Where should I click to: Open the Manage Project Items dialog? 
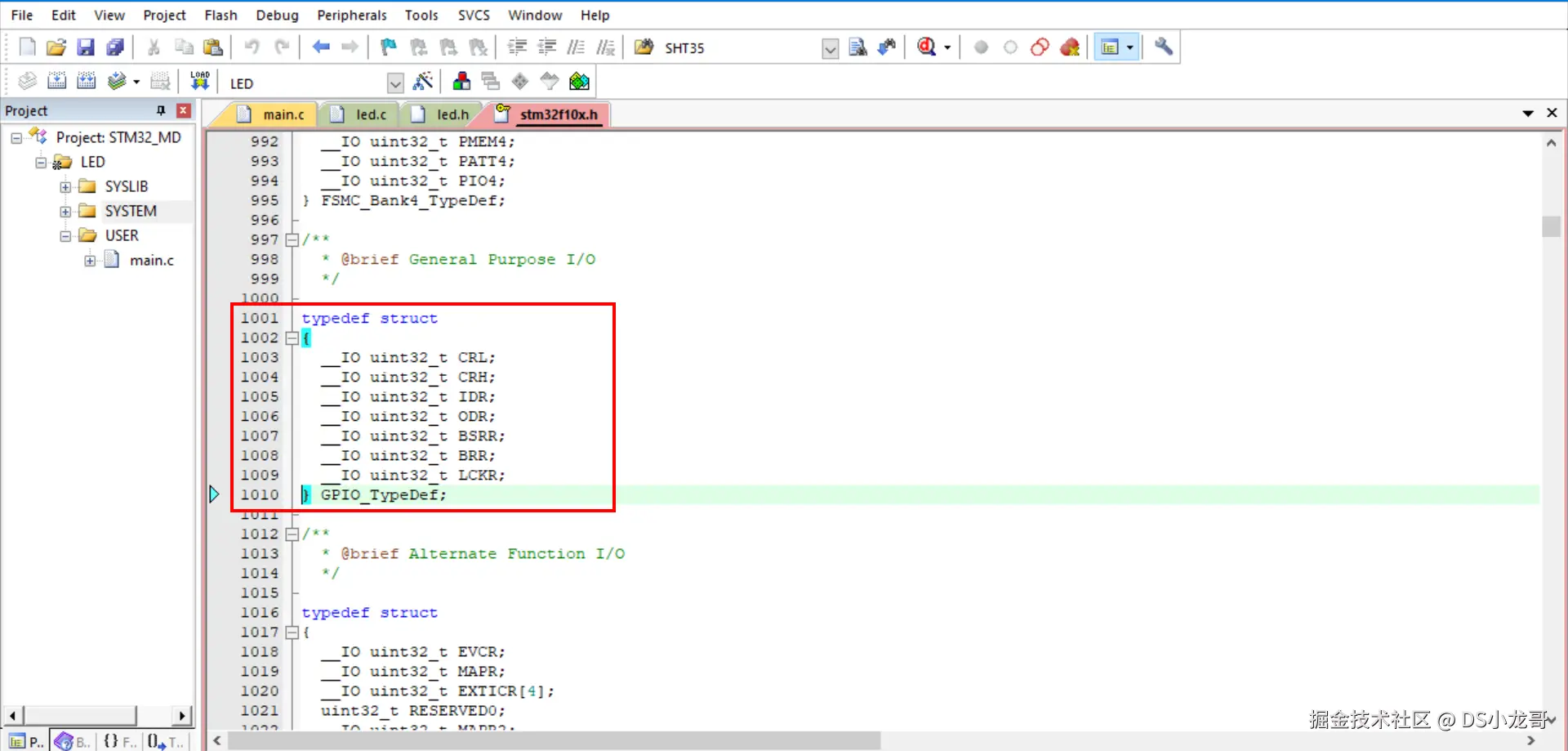click(461, 81)
